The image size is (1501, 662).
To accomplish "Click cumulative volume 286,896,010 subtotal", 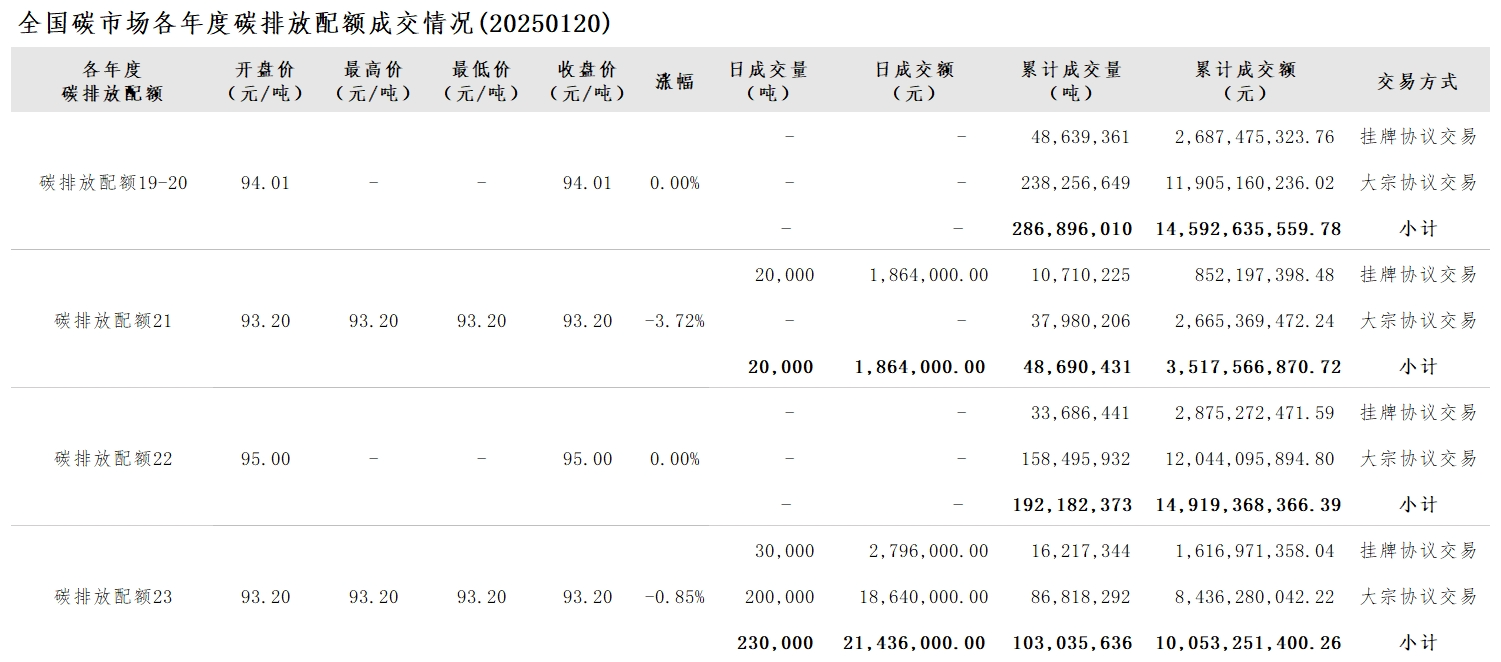I will (x=1071, y=229).
